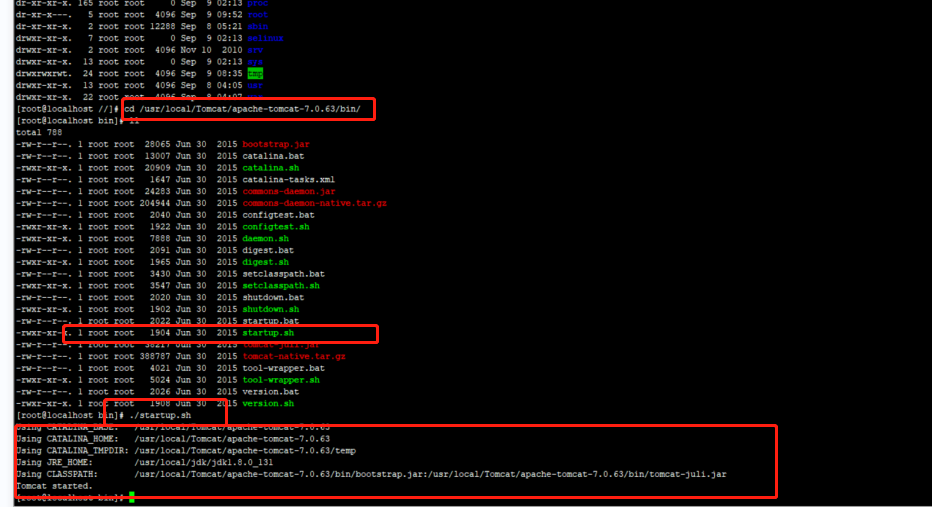Select startup.bat file name
This screenshot has width=932, height=507.
pos(270,321)
